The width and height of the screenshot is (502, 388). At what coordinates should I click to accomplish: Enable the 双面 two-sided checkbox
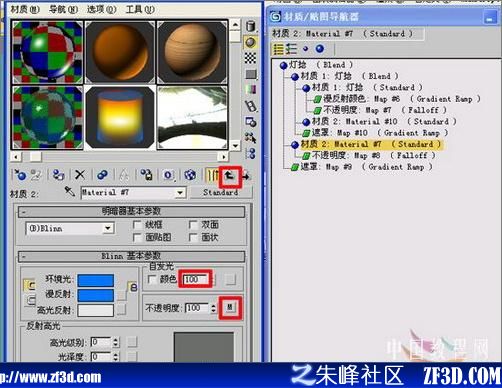(x=193, y=225)
